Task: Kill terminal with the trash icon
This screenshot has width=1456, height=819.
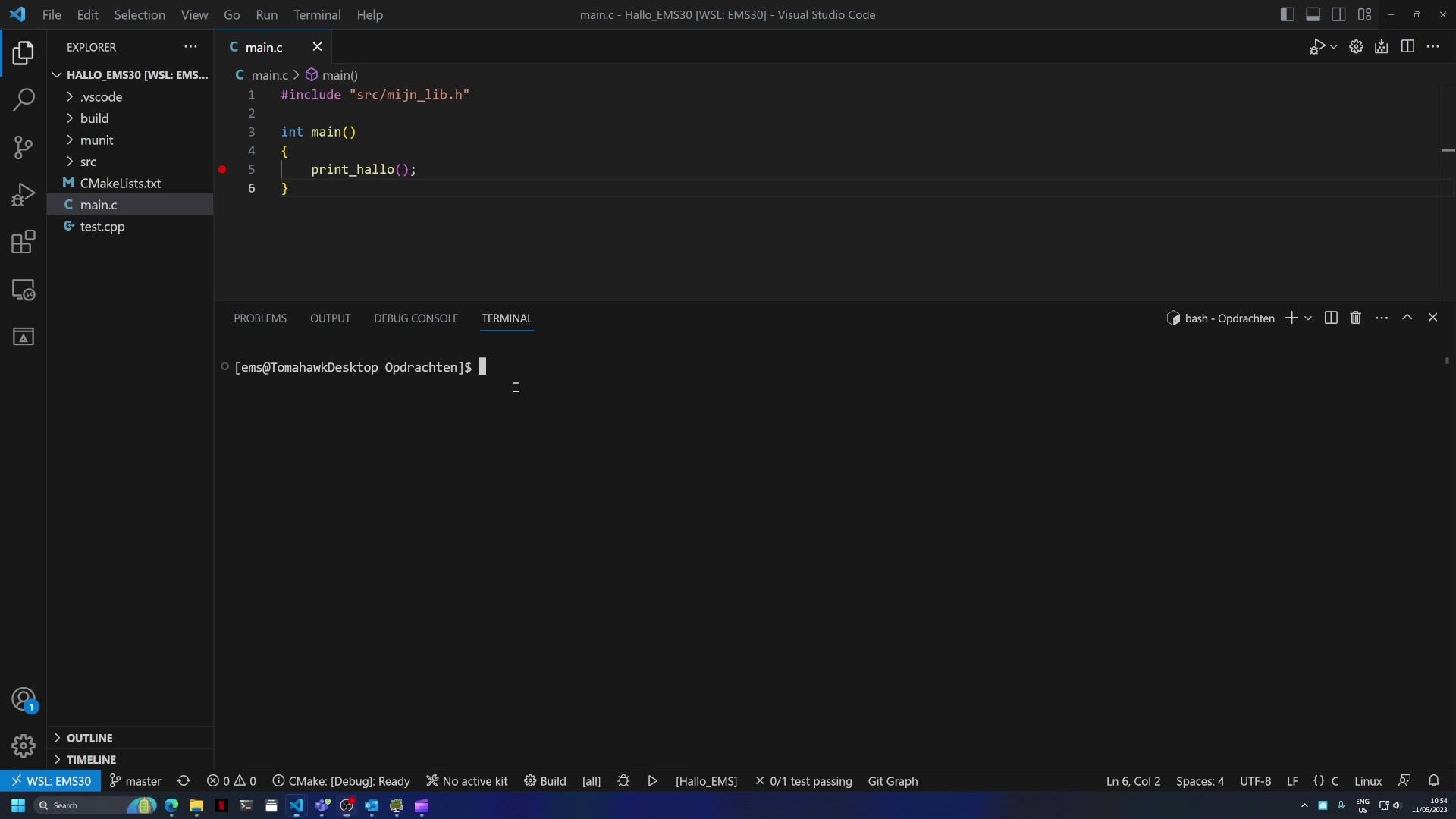Action: [1356, 318]
